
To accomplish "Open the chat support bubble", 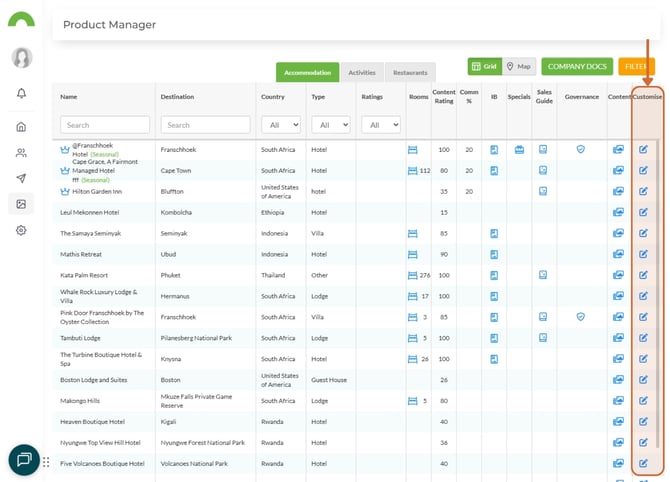I will (24, 460).
